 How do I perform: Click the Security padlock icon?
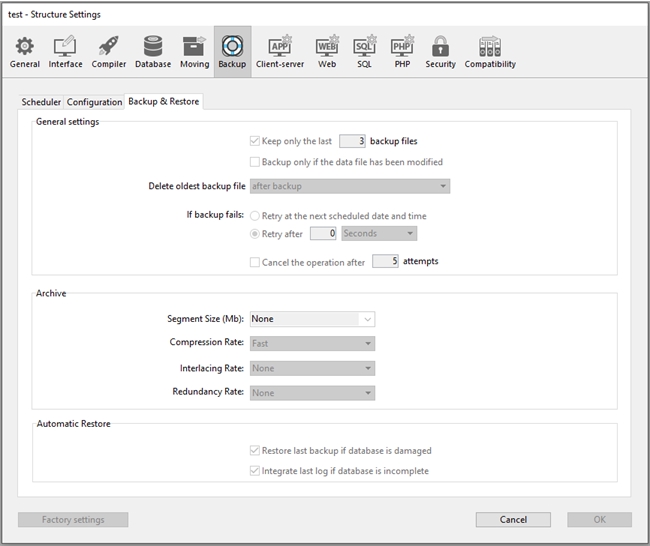pyautogui.click(x=440, y=52)
